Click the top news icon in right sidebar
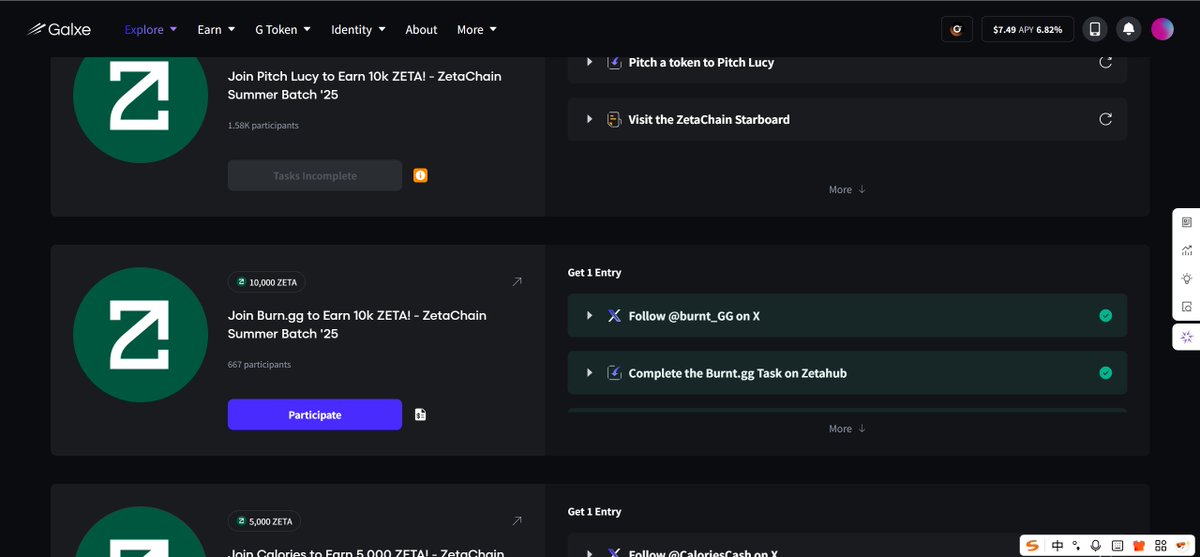This screenshot has width=1200, height=557. coord(1187,222)
